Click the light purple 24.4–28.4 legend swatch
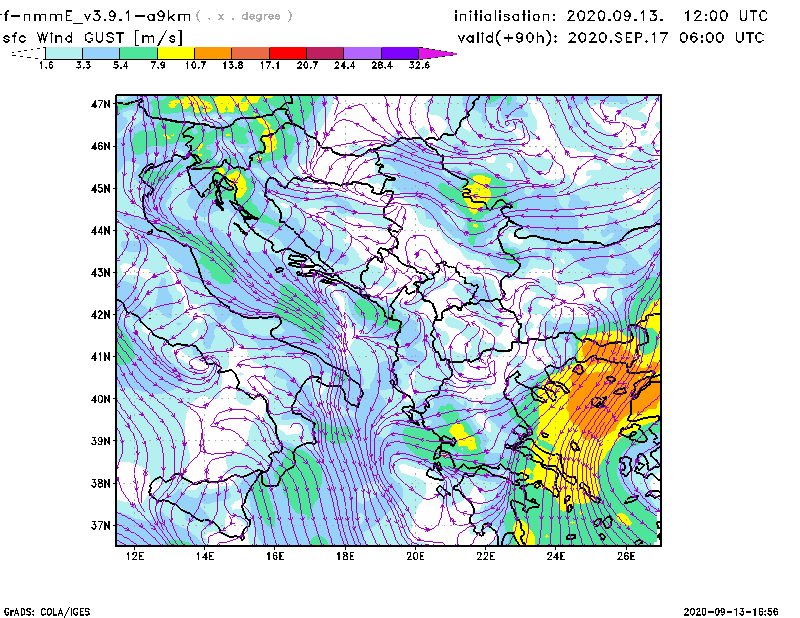The image size is (800, 618). [362, 53]
